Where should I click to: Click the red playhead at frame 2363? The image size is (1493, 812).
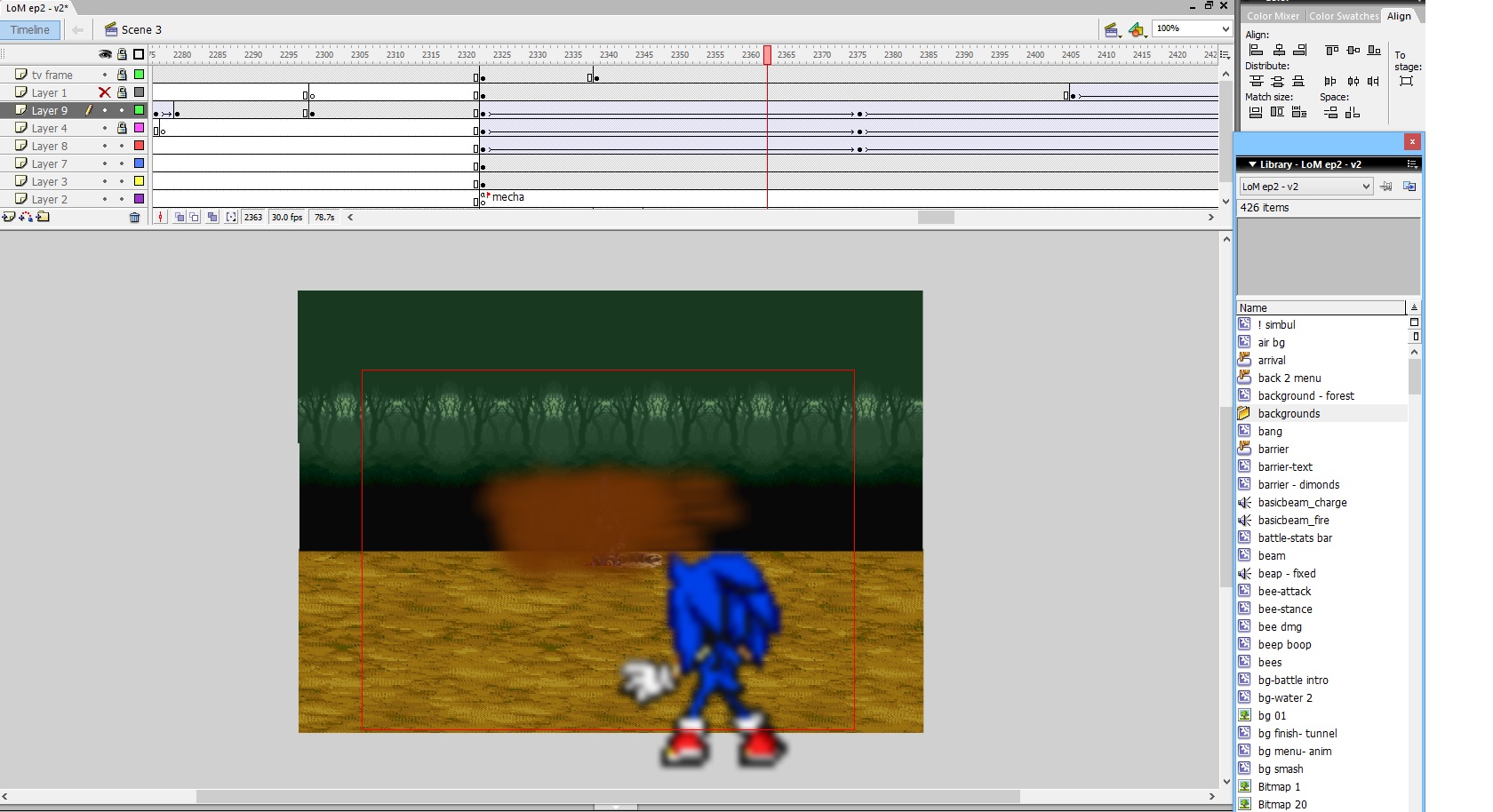point(767,55)
